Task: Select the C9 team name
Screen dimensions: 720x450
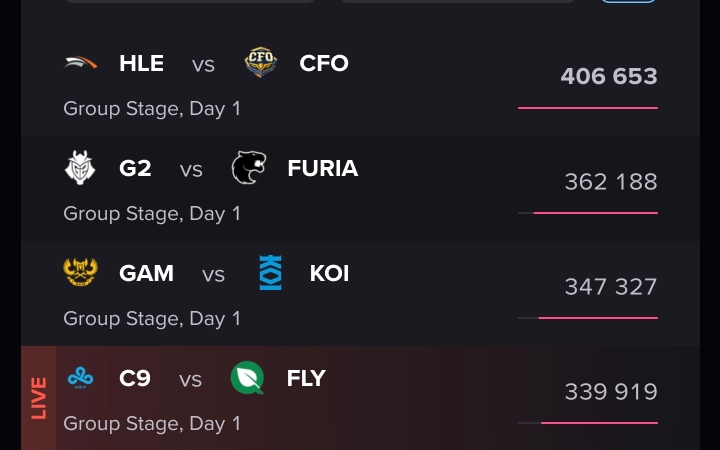Action: 135,379
